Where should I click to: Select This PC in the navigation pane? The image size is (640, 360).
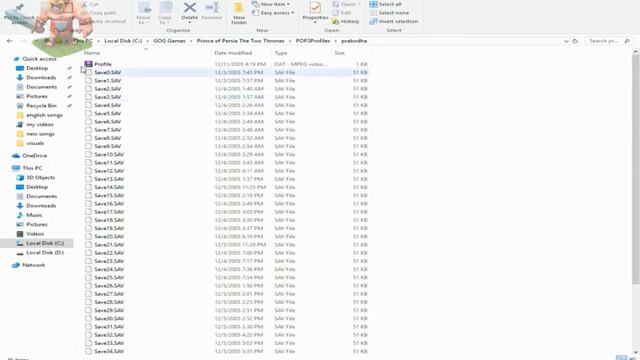pyautogui.click(x=32, y=168)
